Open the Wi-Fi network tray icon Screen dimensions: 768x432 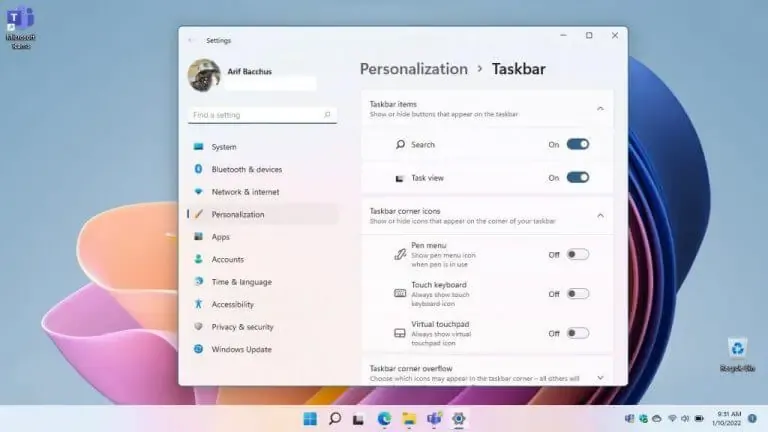click(x=672, y=419)
